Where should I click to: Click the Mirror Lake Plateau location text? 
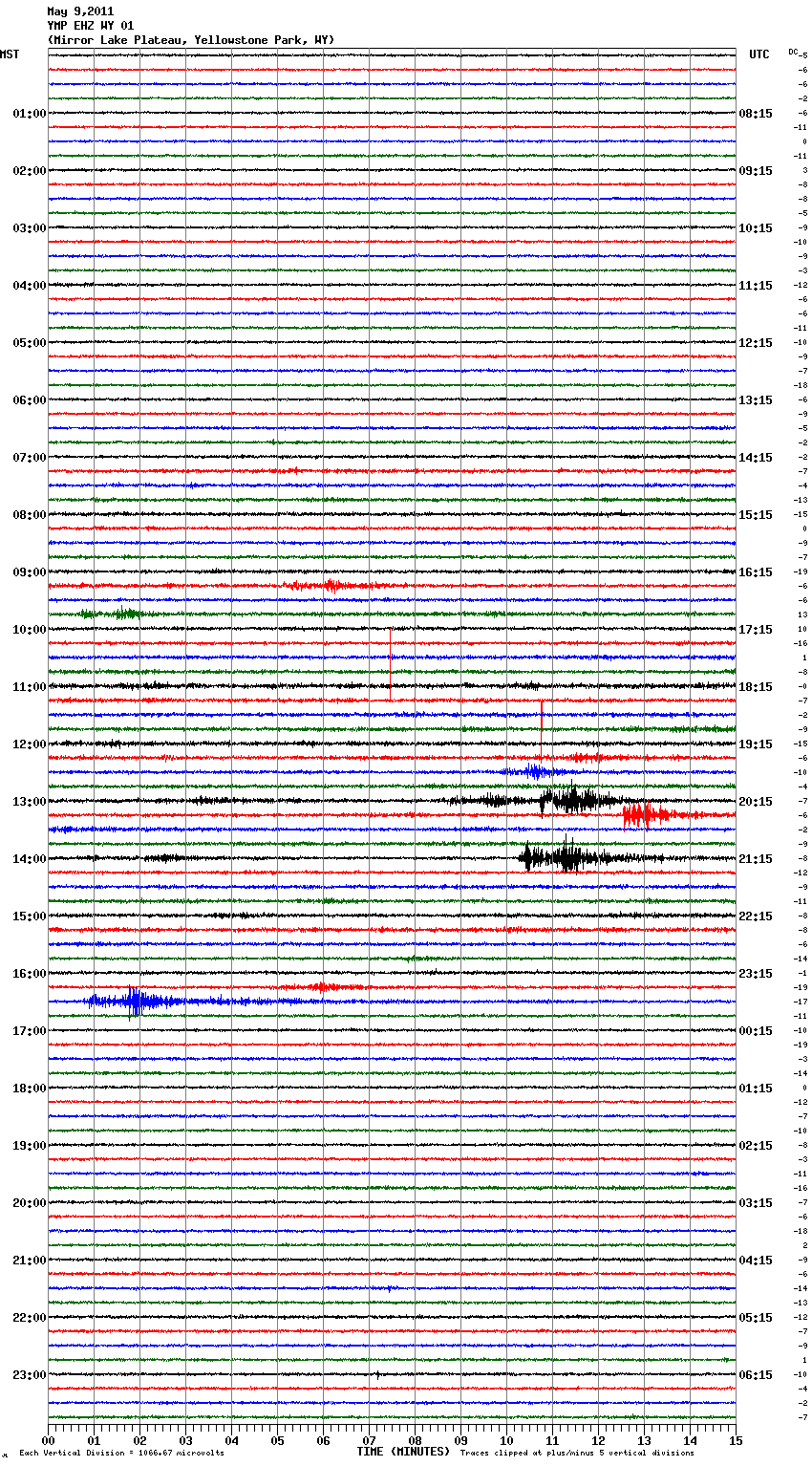(191, 40)
